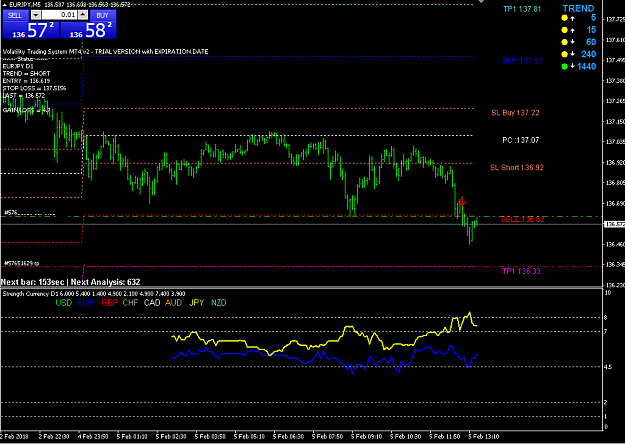This screenshot has height=444, width=625.
Task: Click the up arrow beside trend 15
Action: point(572,30)
